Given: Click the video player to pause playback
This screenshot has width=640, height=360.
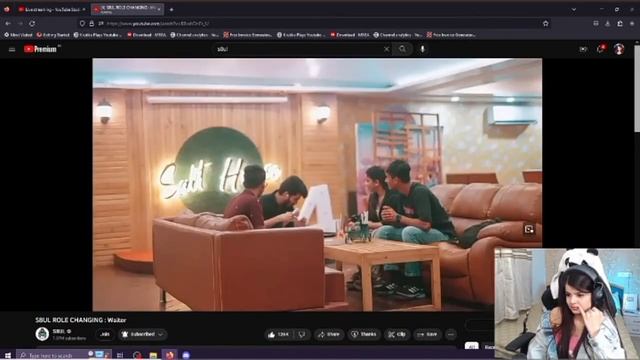Looking at the screenshot, I should click(317, 184).
